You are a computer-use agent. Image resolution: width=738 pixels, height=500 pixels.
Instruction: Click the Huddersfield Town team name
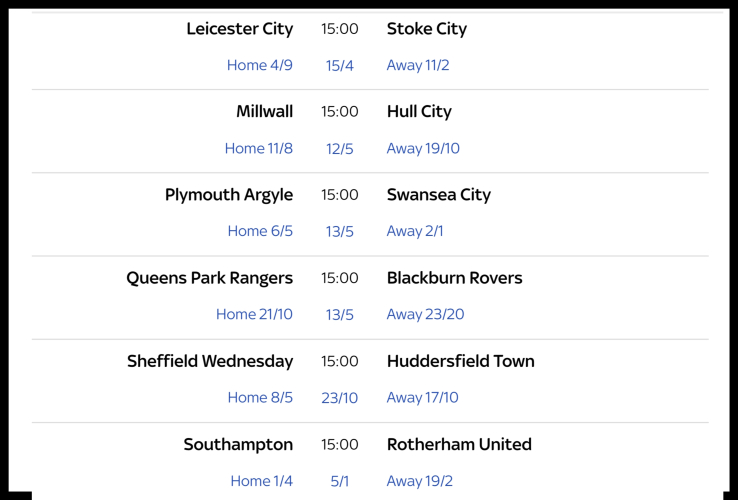point(460,361)
